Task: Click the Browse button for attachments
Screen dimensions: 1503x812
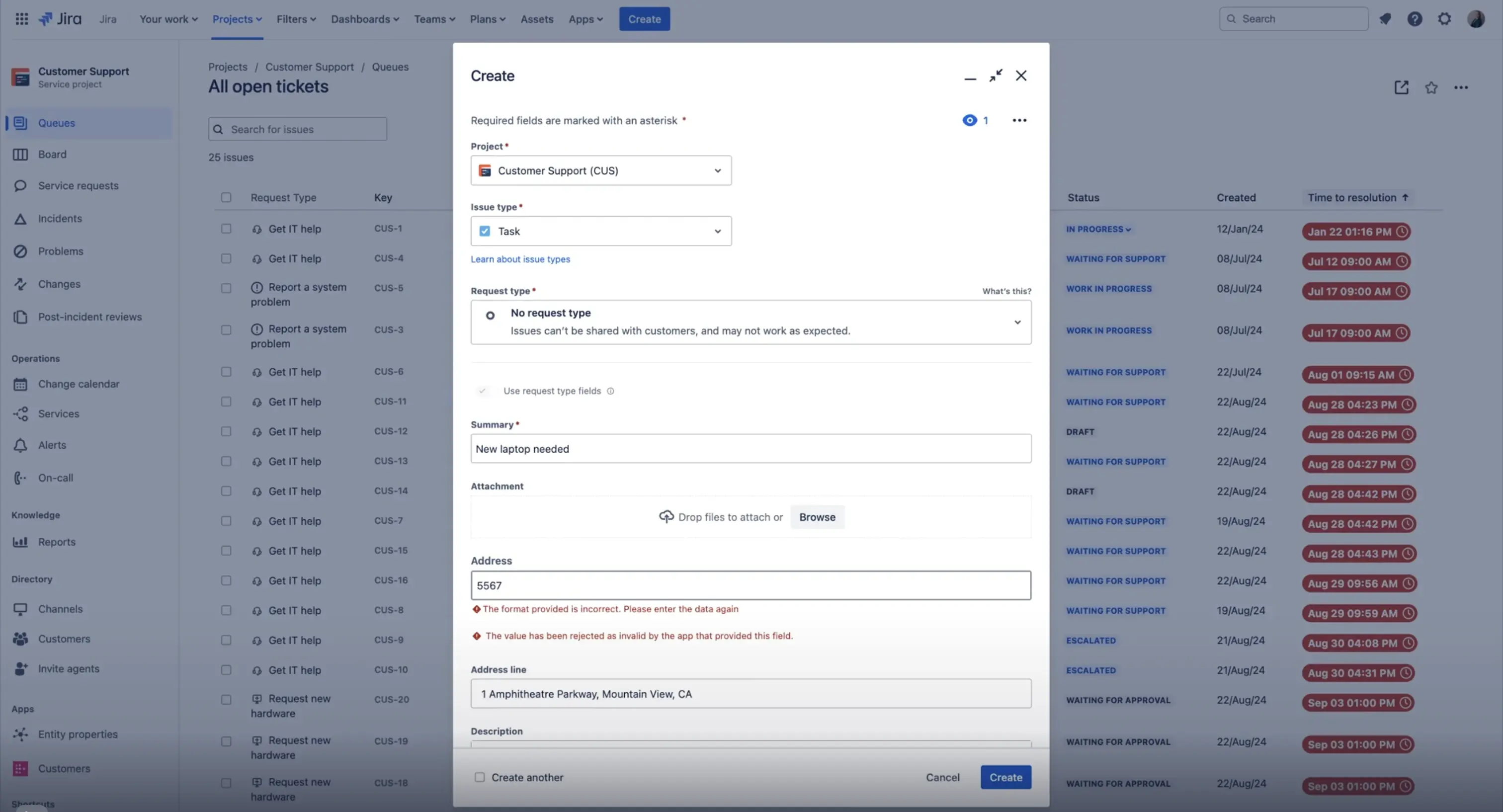Action: 817,517
